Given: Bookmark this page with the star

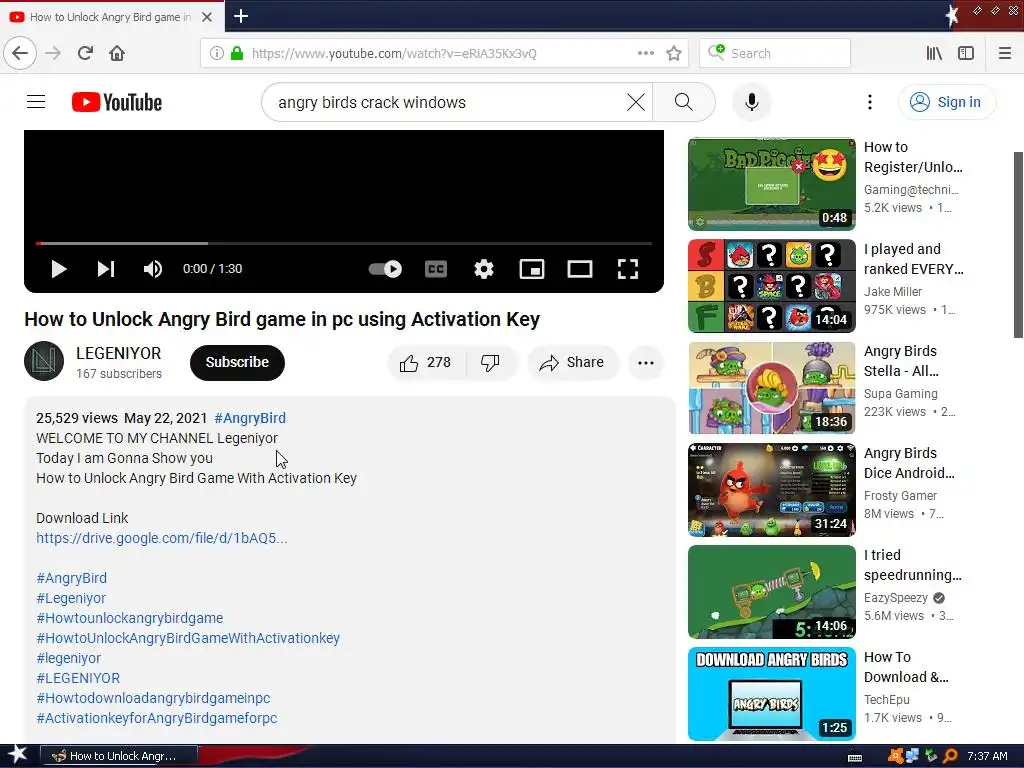Looking at the screenshot, I should click(x=674, y=53).
